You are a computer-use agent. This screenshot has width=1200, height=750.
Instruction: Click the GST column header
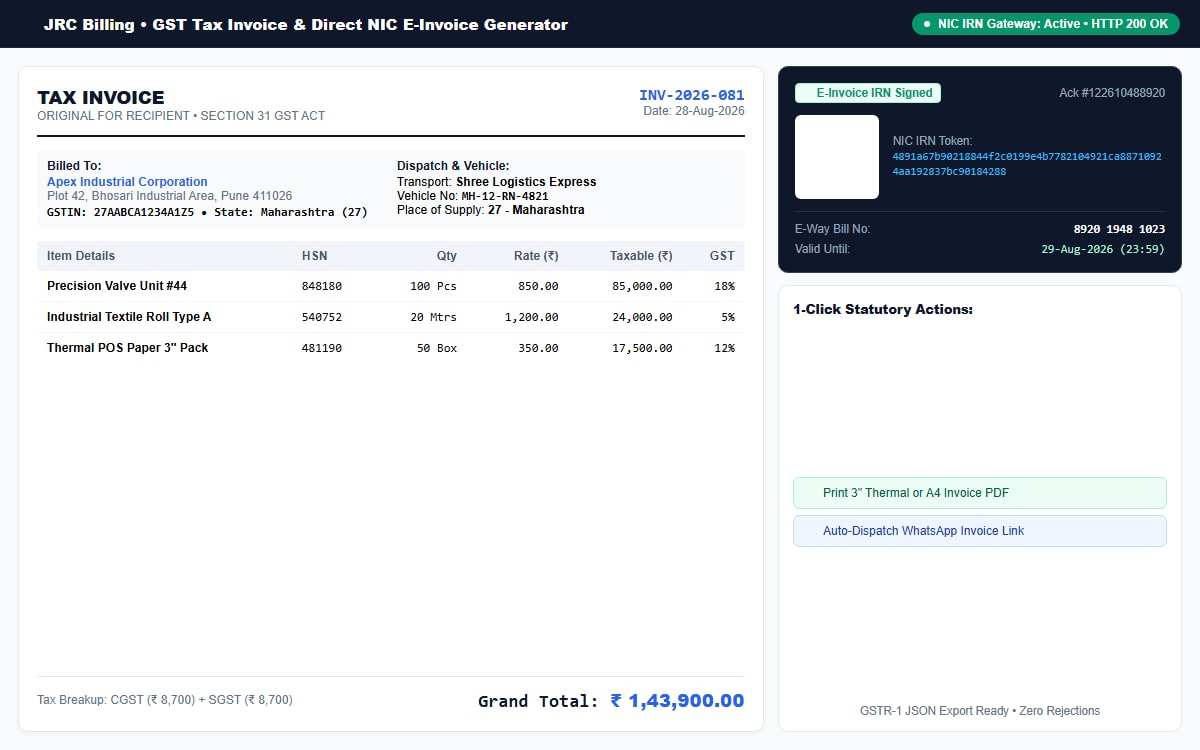coord(722,256)
